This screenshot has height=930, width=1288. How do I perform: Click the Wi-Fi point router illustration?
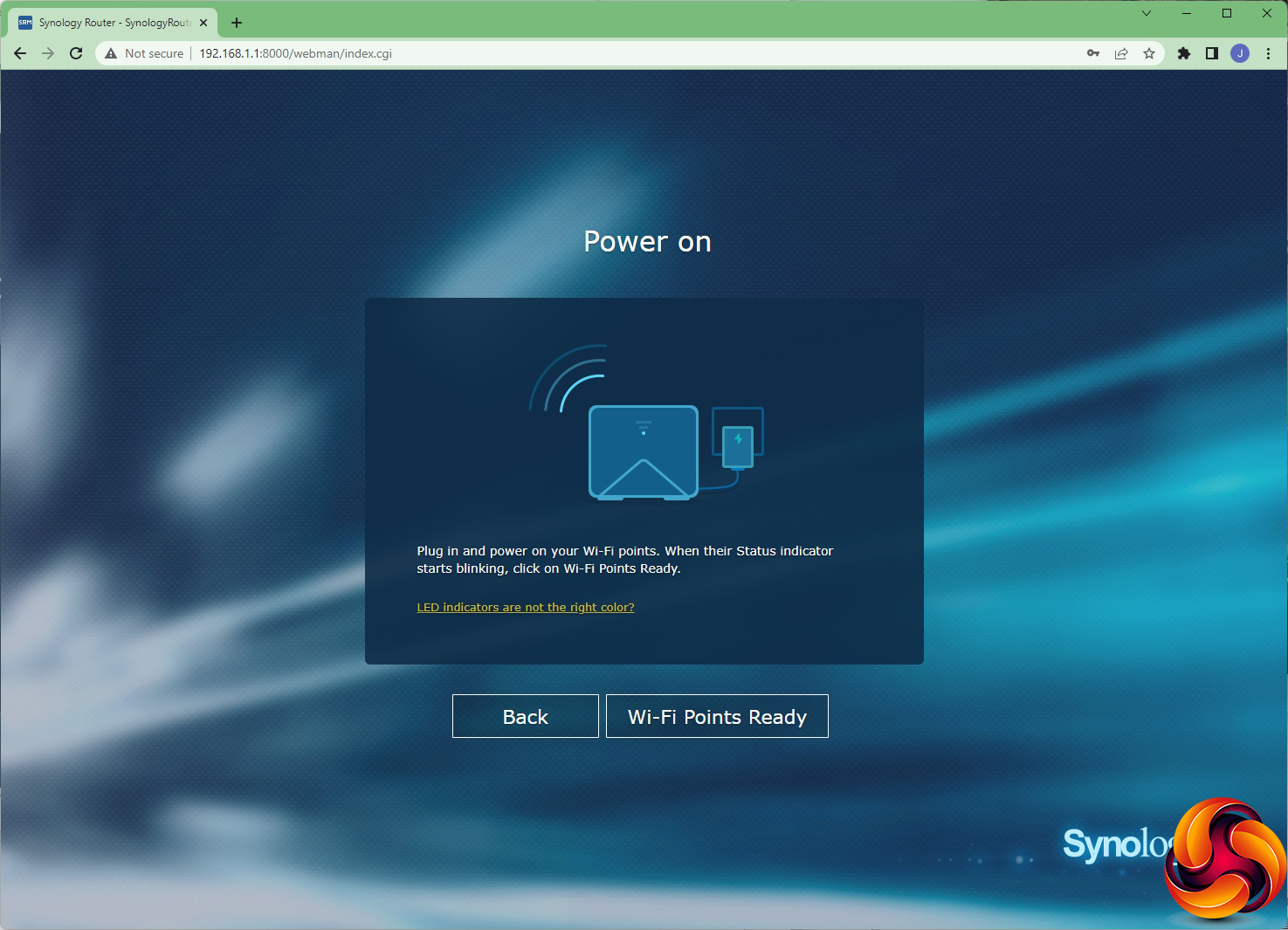click(x=644, y=452)
